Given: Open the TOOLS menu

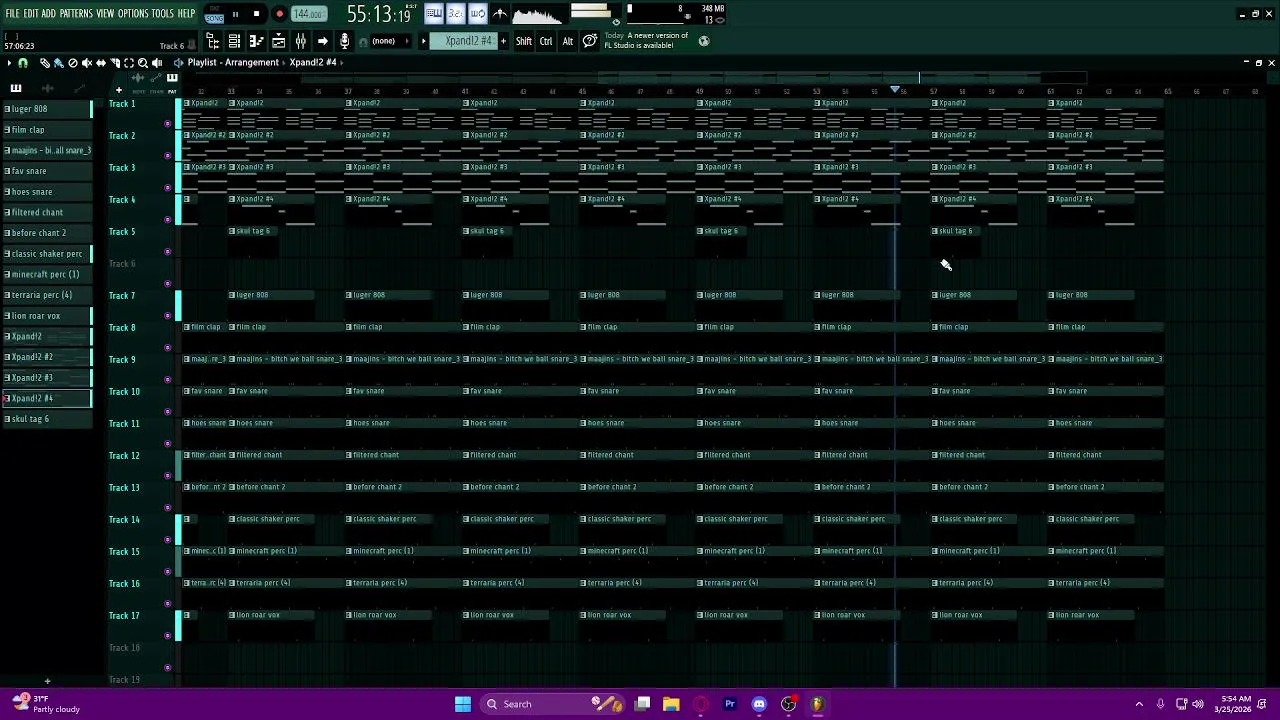Looking at the screenshot, I should (x=162, y=14).
